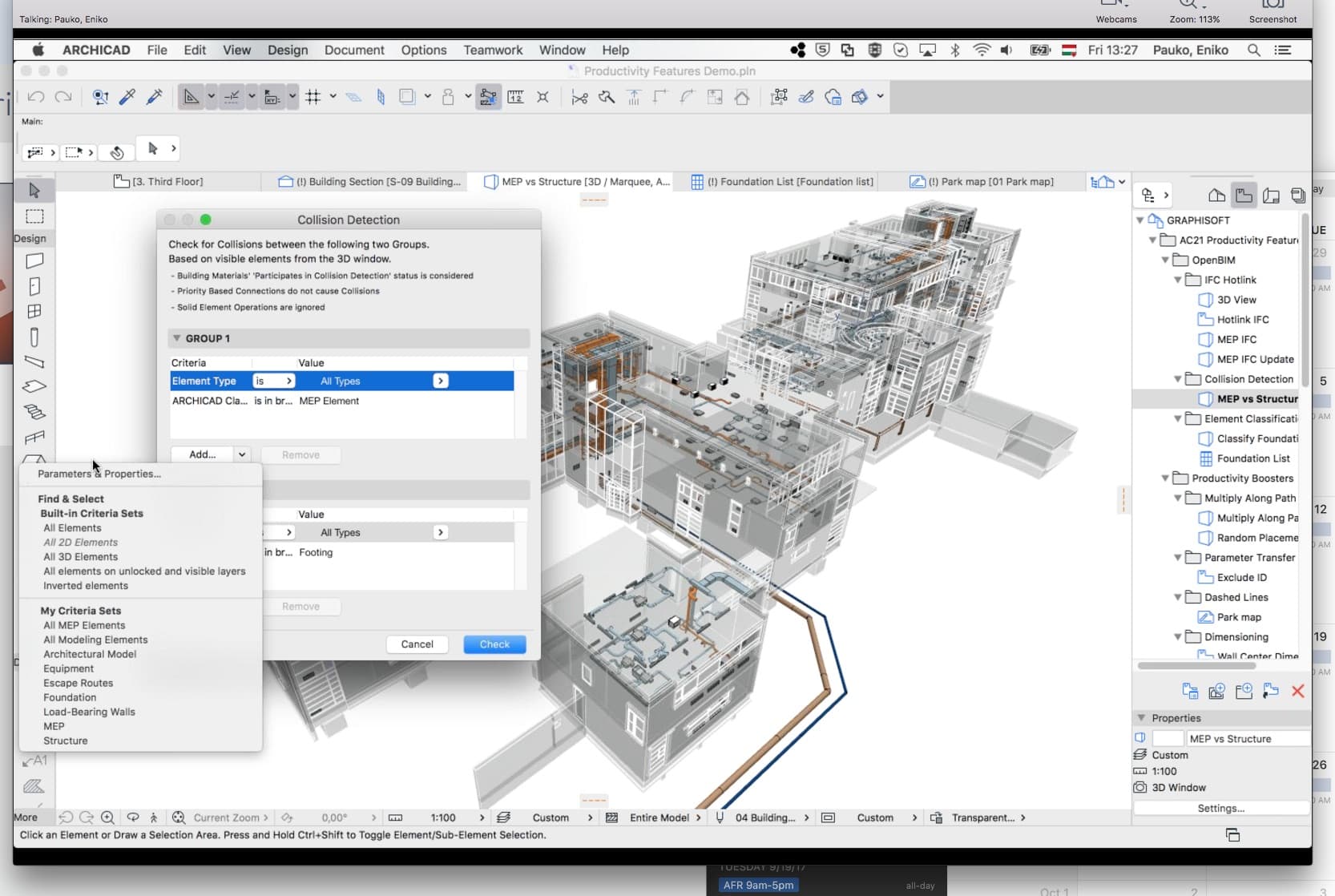Collapse the Productivity Boosters folder
Screen dimensions: 1335x896
point(1165,478)
